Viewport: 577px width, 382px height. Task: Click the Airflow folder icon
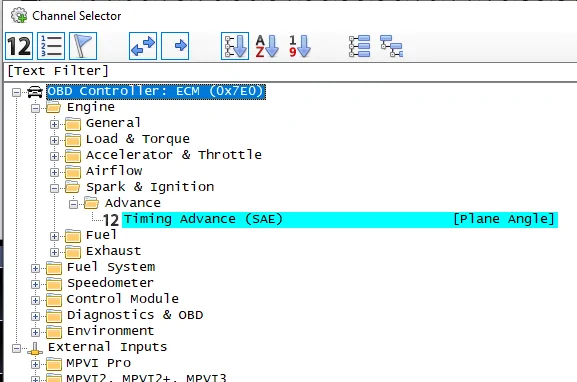click(73, 172)
